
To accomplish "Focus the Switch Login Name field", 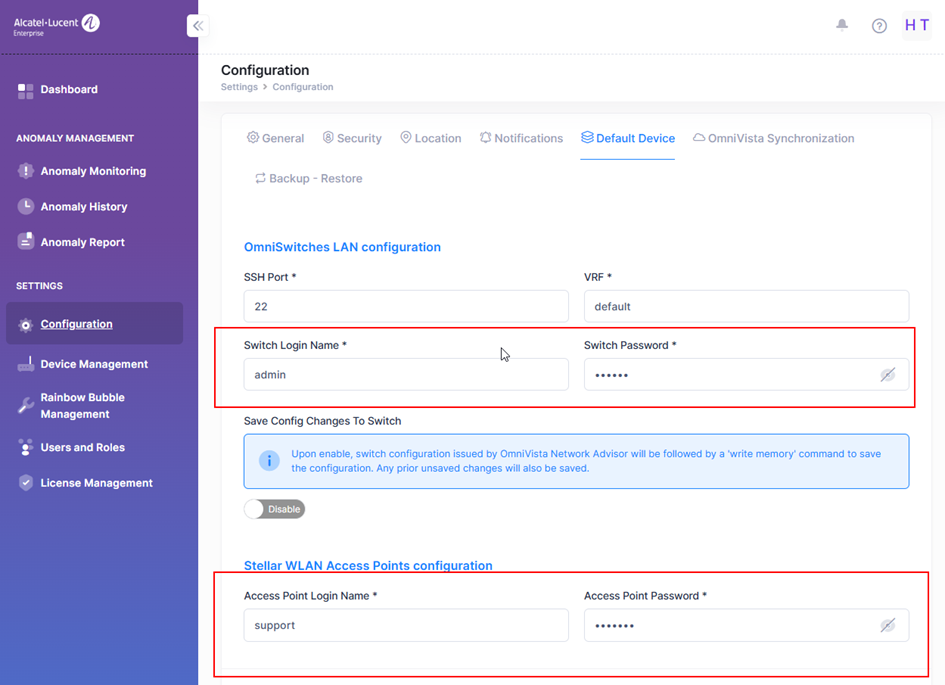I will point(406,375).
